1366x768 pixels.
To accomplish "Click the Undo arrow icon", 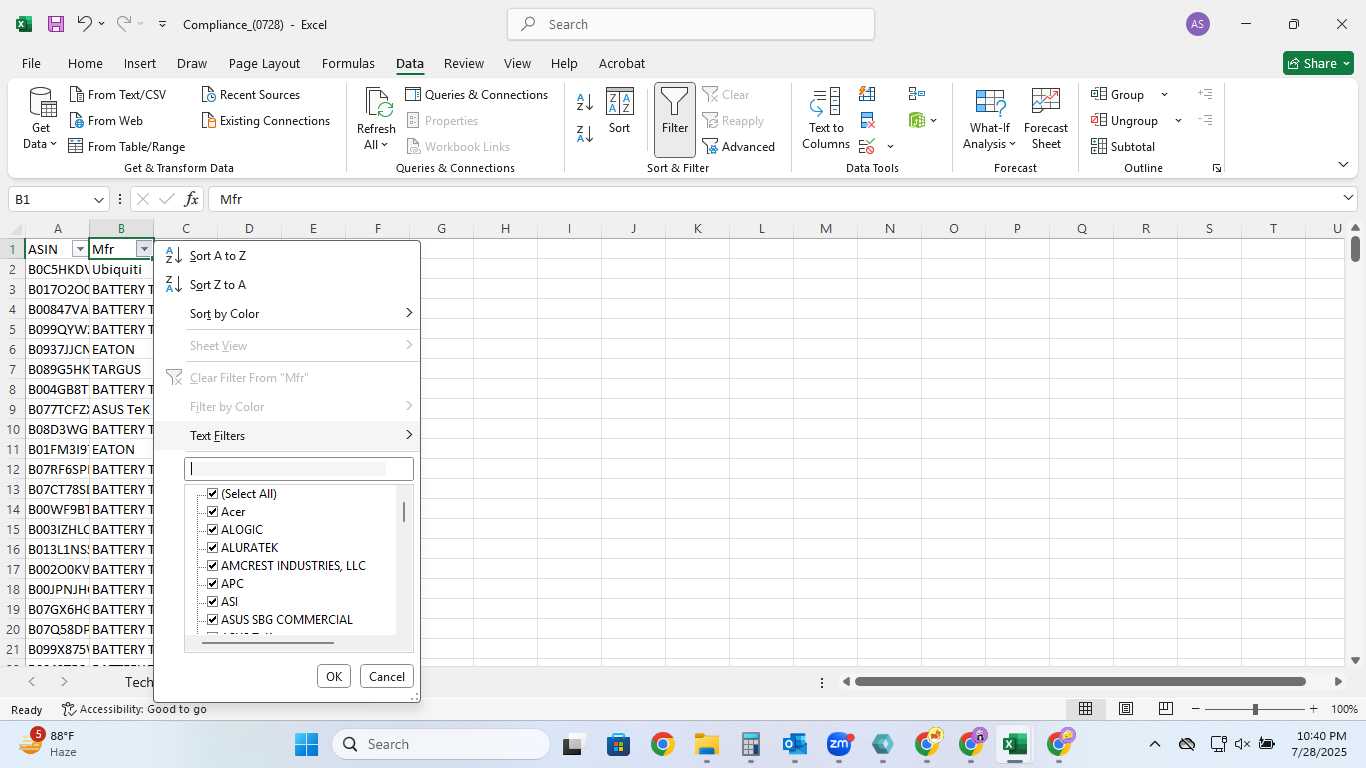I will click(x=85, y=24).
